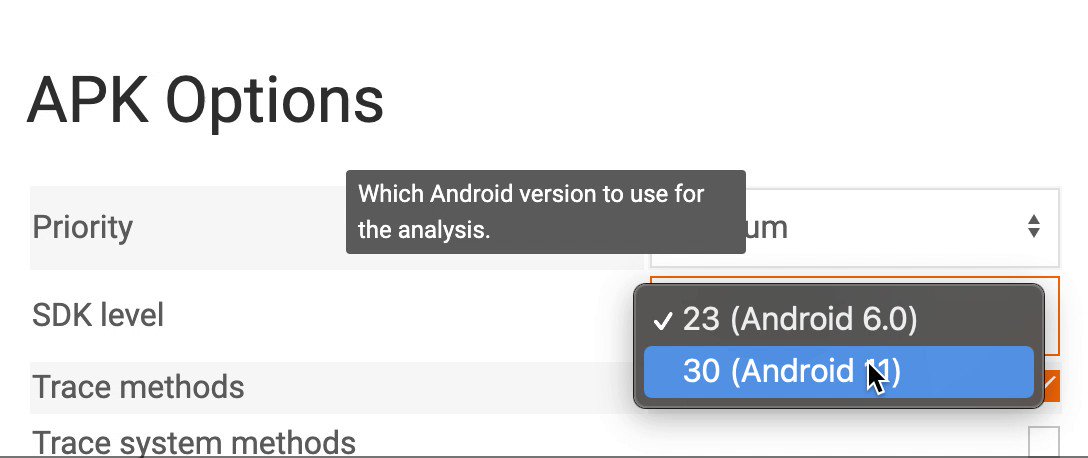Uncheck the orange Trace methods checkbox
The height and width of the screenshot is (458, 1088).
(x=1051, y=386)
